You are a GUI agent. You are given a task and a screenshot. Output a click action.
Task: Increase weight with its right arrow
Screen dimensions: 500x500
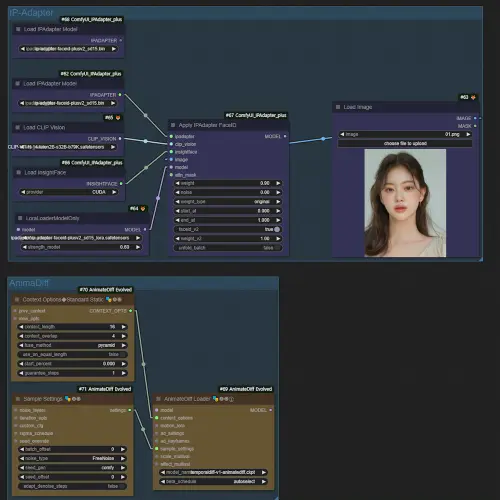pyautogui.click(x=278, y=183)
